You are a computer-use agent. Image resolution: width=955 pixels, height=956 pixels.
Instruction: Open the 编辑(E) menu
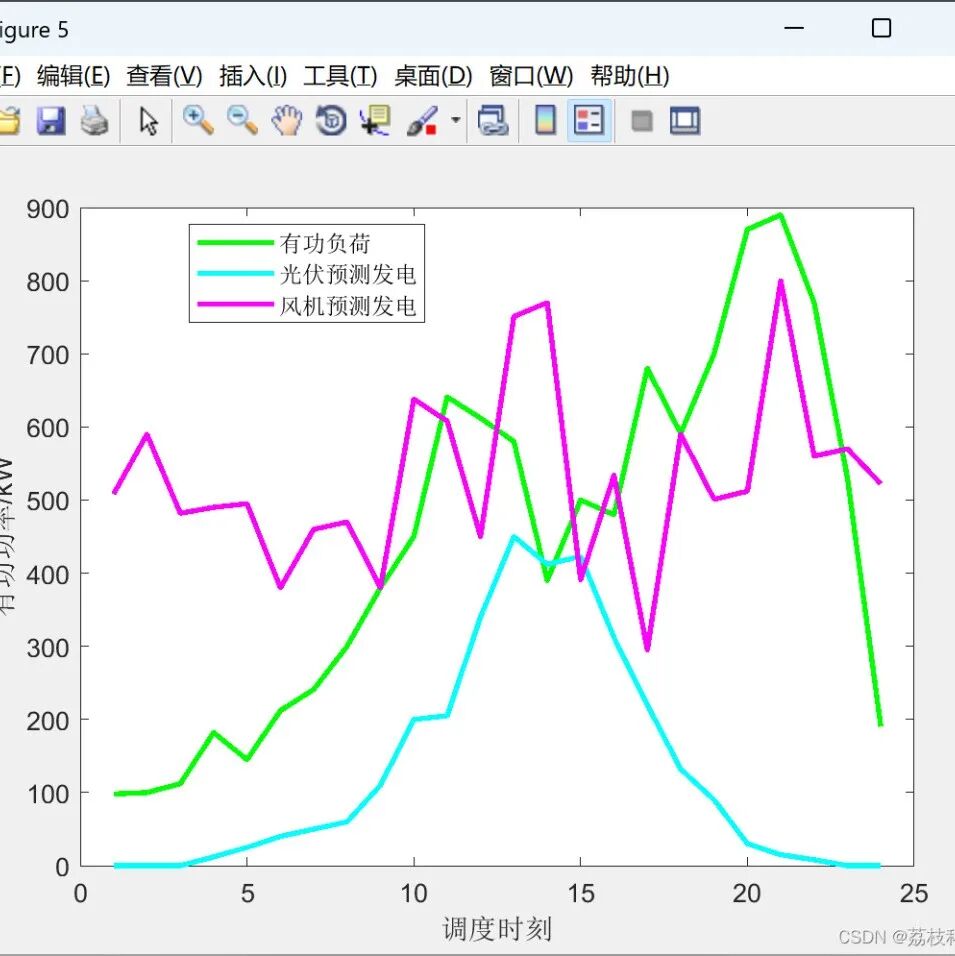73,76
